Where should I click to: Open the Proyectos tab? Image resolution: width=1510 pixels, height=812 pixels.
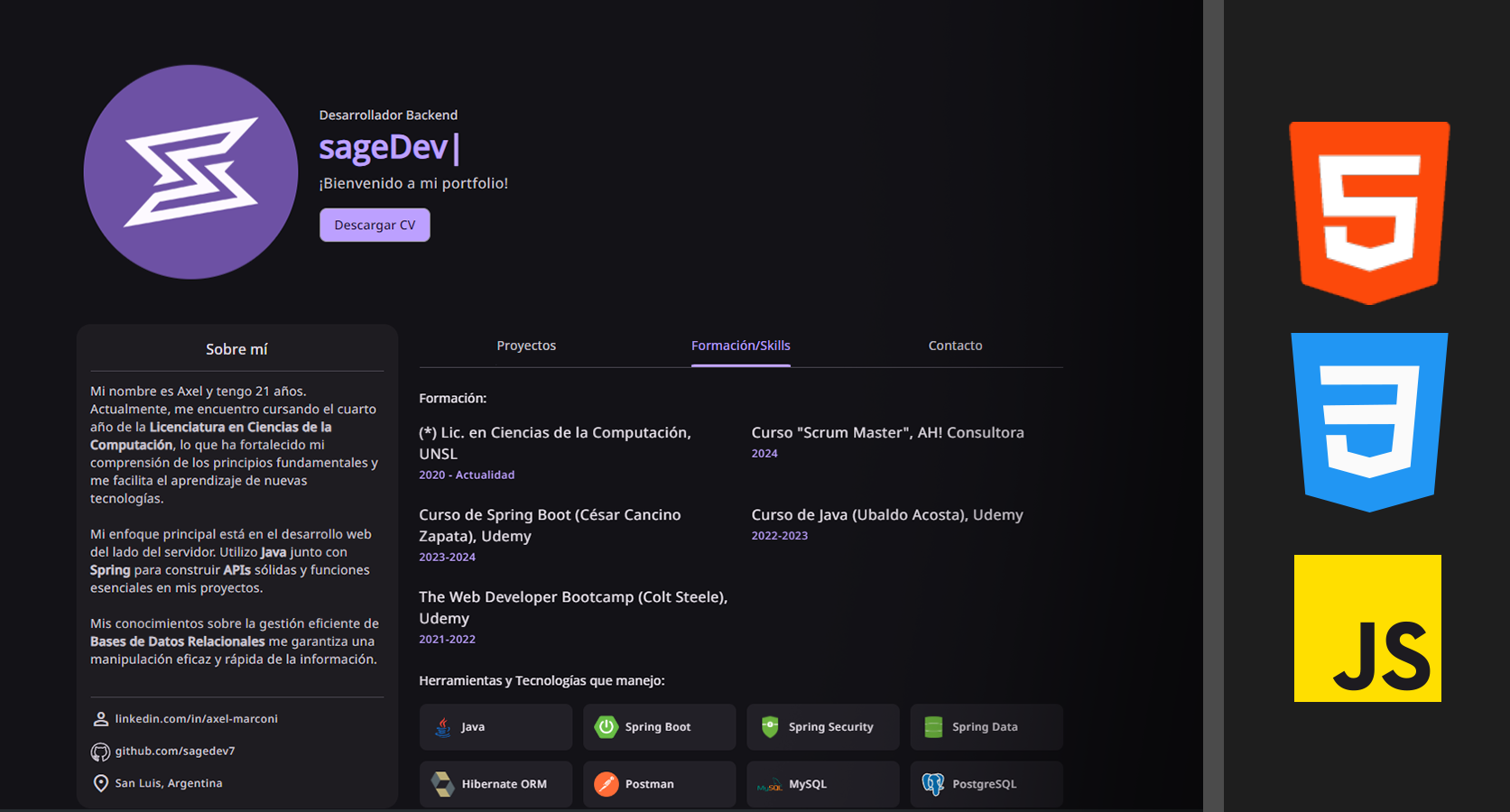pos(526,346)
